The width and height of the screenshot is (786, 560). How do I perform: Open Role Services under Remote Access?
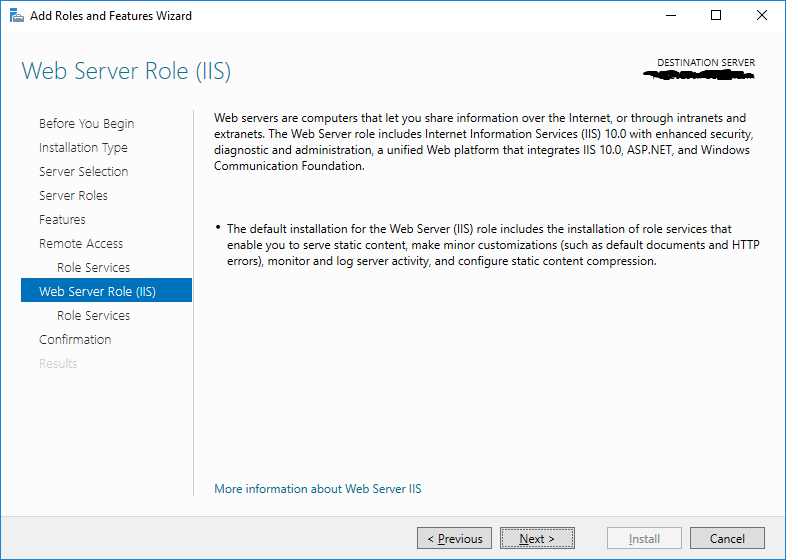coord(93,268)
